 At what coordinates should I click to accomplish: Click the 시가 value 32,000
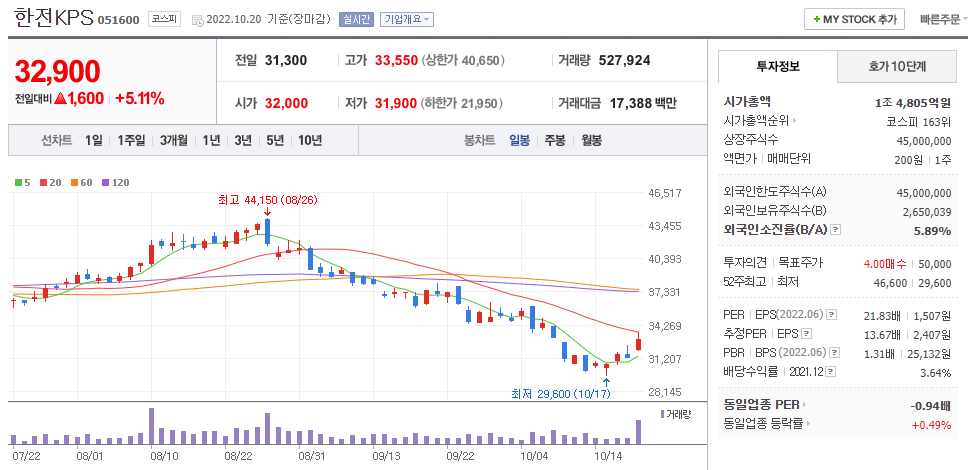(286, 103)
